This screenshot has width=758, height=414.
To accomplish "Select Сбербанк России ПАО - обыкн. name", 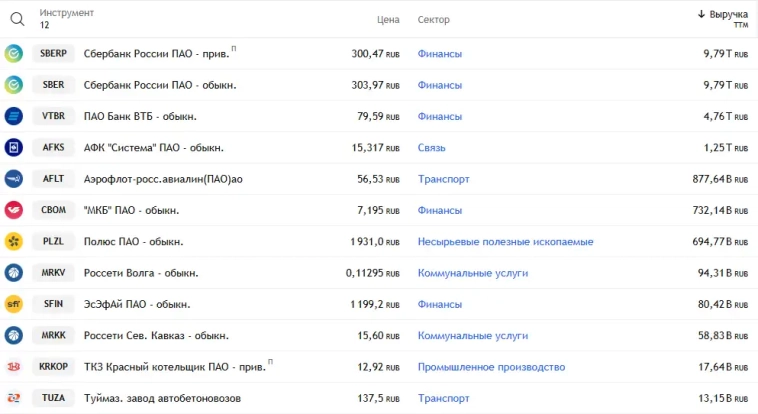I will click(160, 85).
